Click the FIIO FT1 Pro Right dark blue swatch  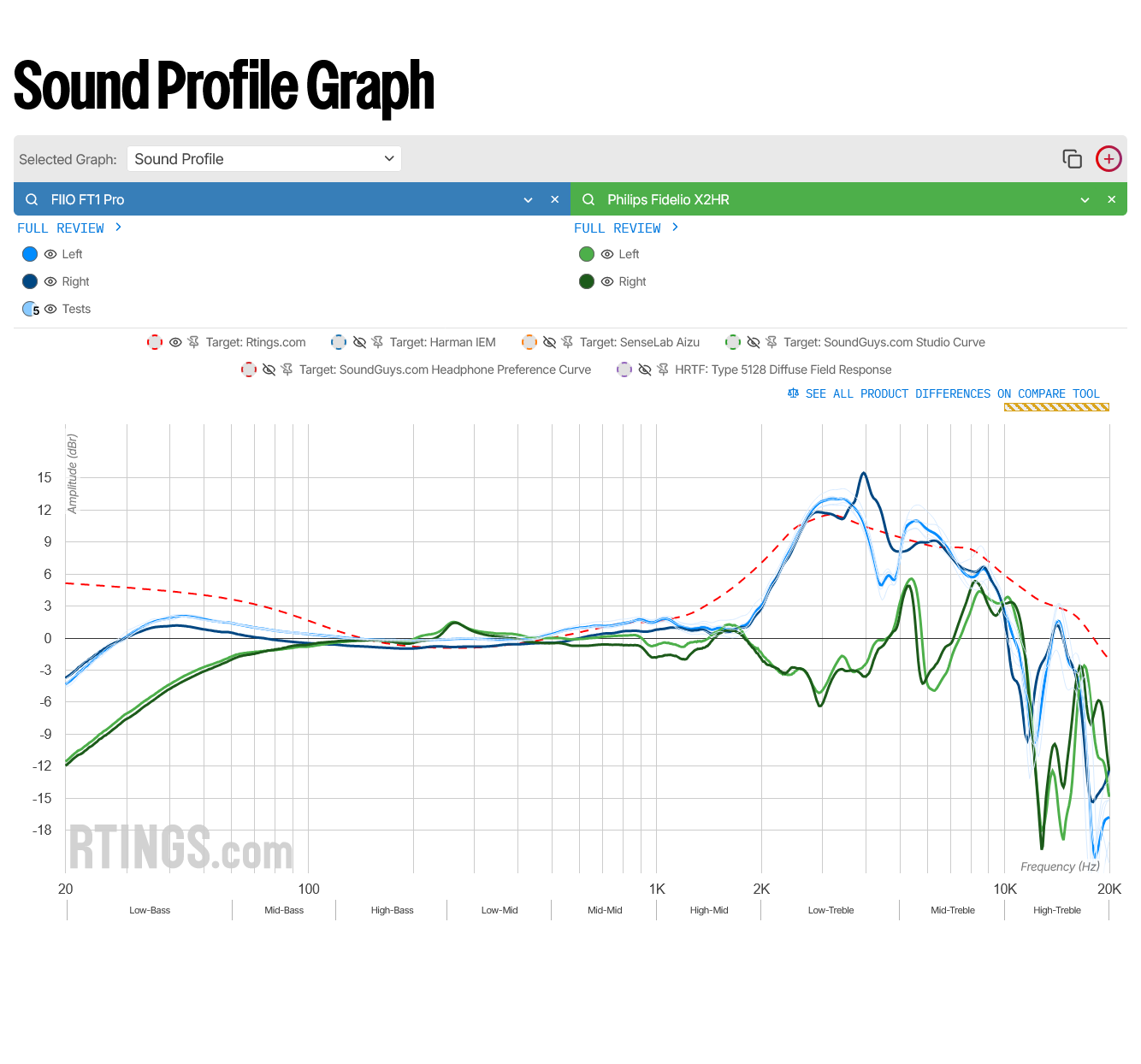(30, 281)
